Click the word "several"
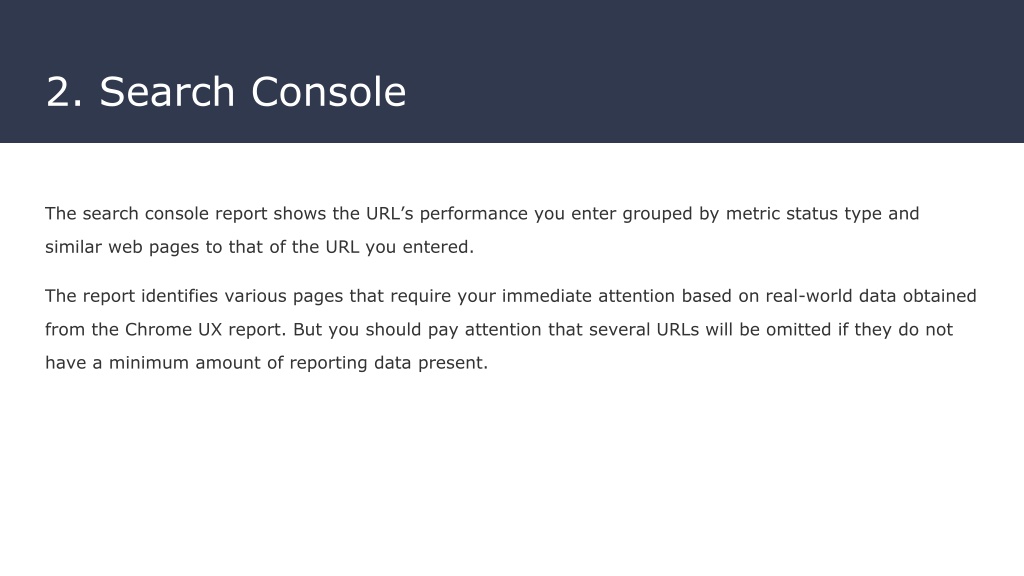 [619, 329]
